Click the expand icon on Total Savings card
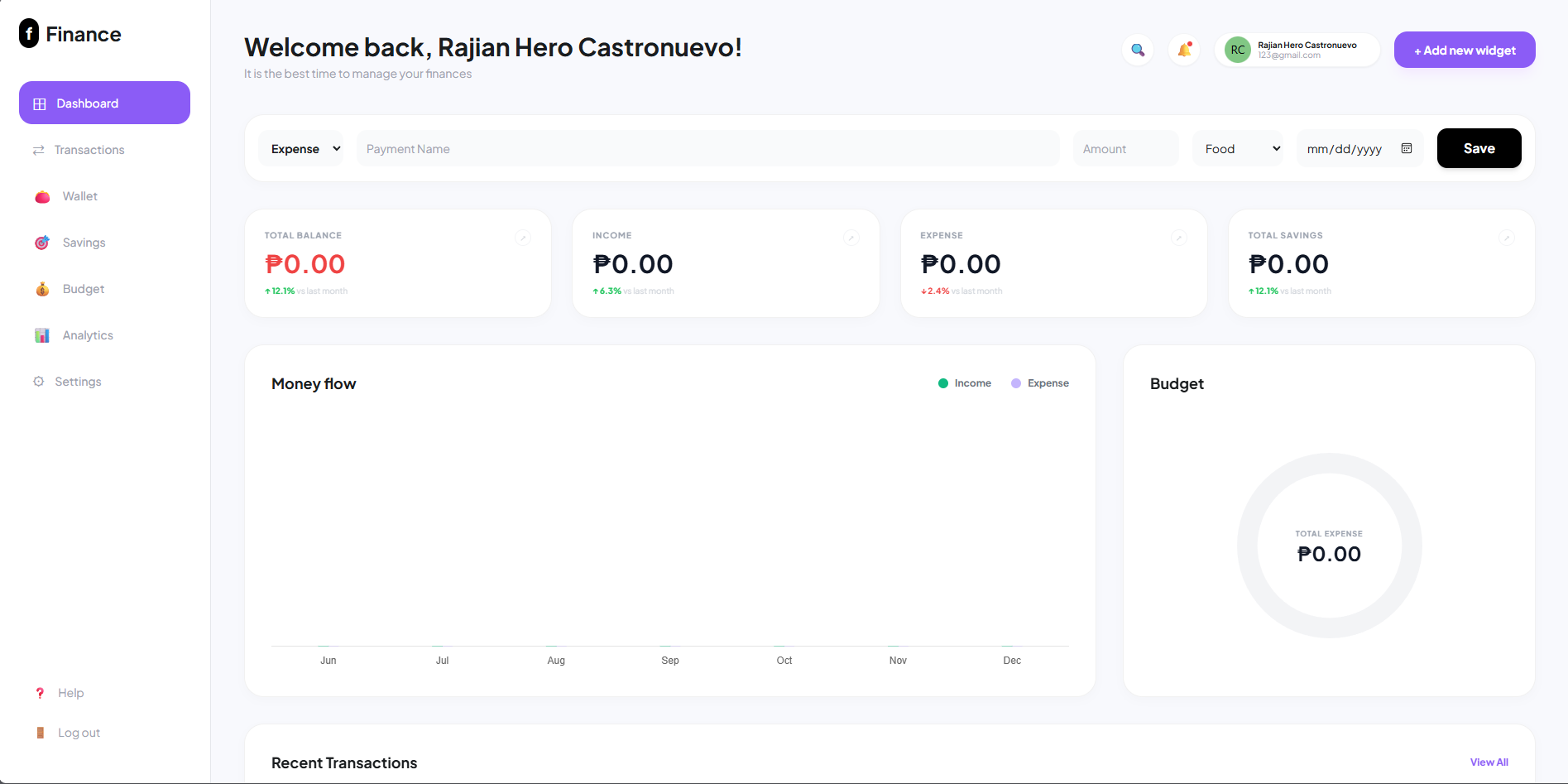 1506,238
